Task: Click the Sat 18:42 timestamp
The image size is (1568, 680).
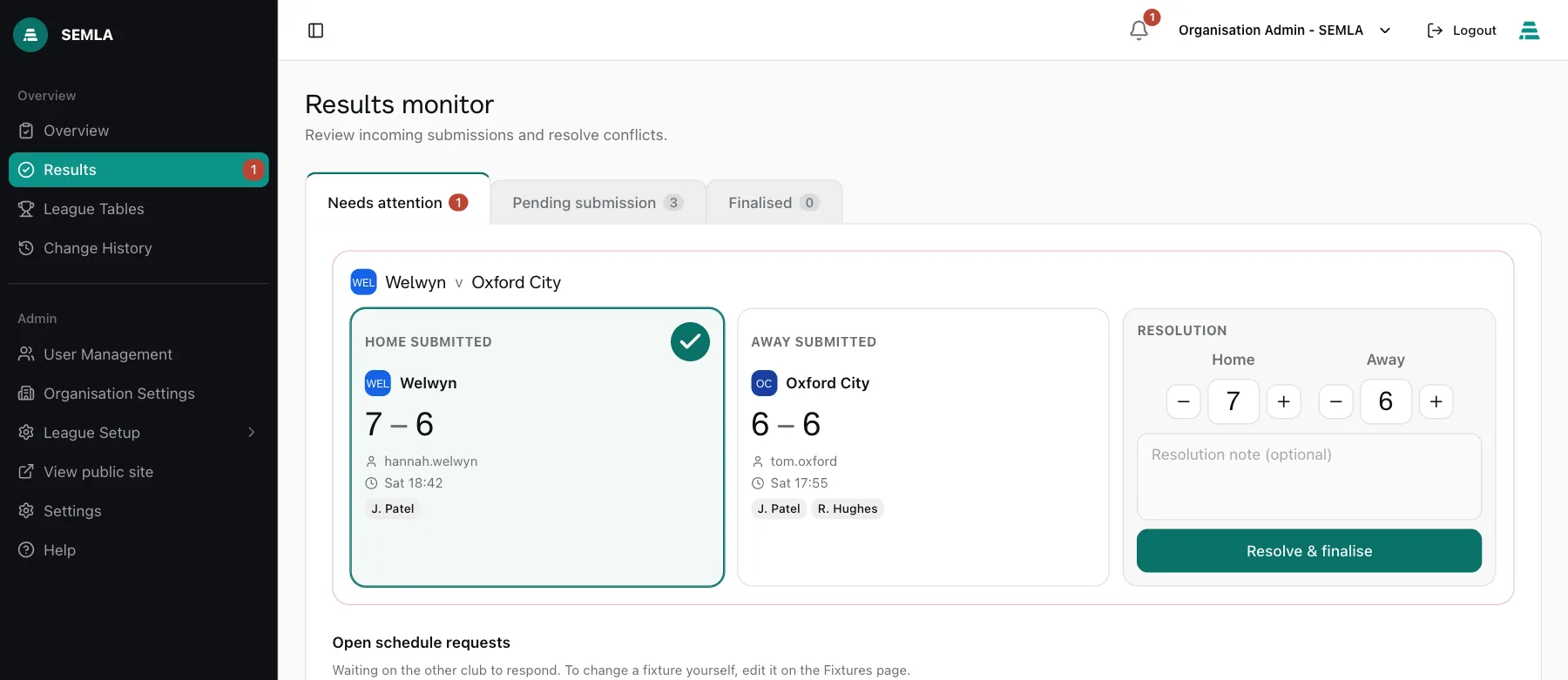Action: click(x=413, y=483)
